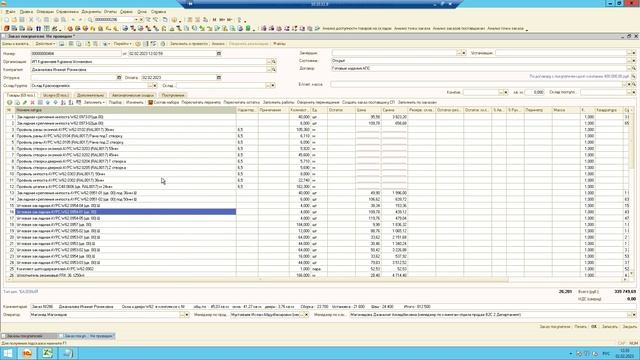Click the Номер input field
Image resolution: width=640 pixels, height=360 pixels.
point(76,53)
